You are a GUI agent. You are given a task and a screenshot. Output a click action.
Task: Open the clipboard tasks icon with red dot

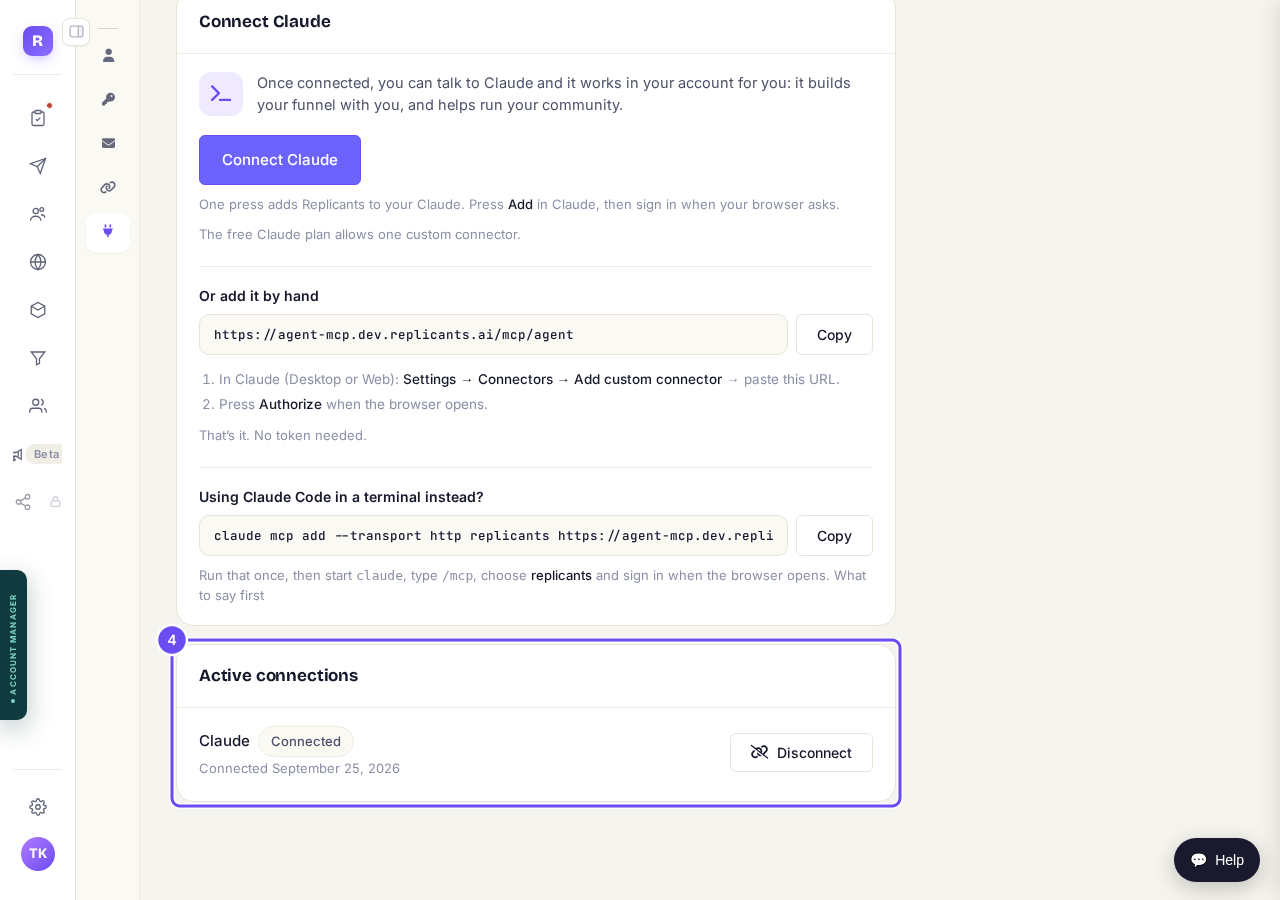click(x=38, y=118)
